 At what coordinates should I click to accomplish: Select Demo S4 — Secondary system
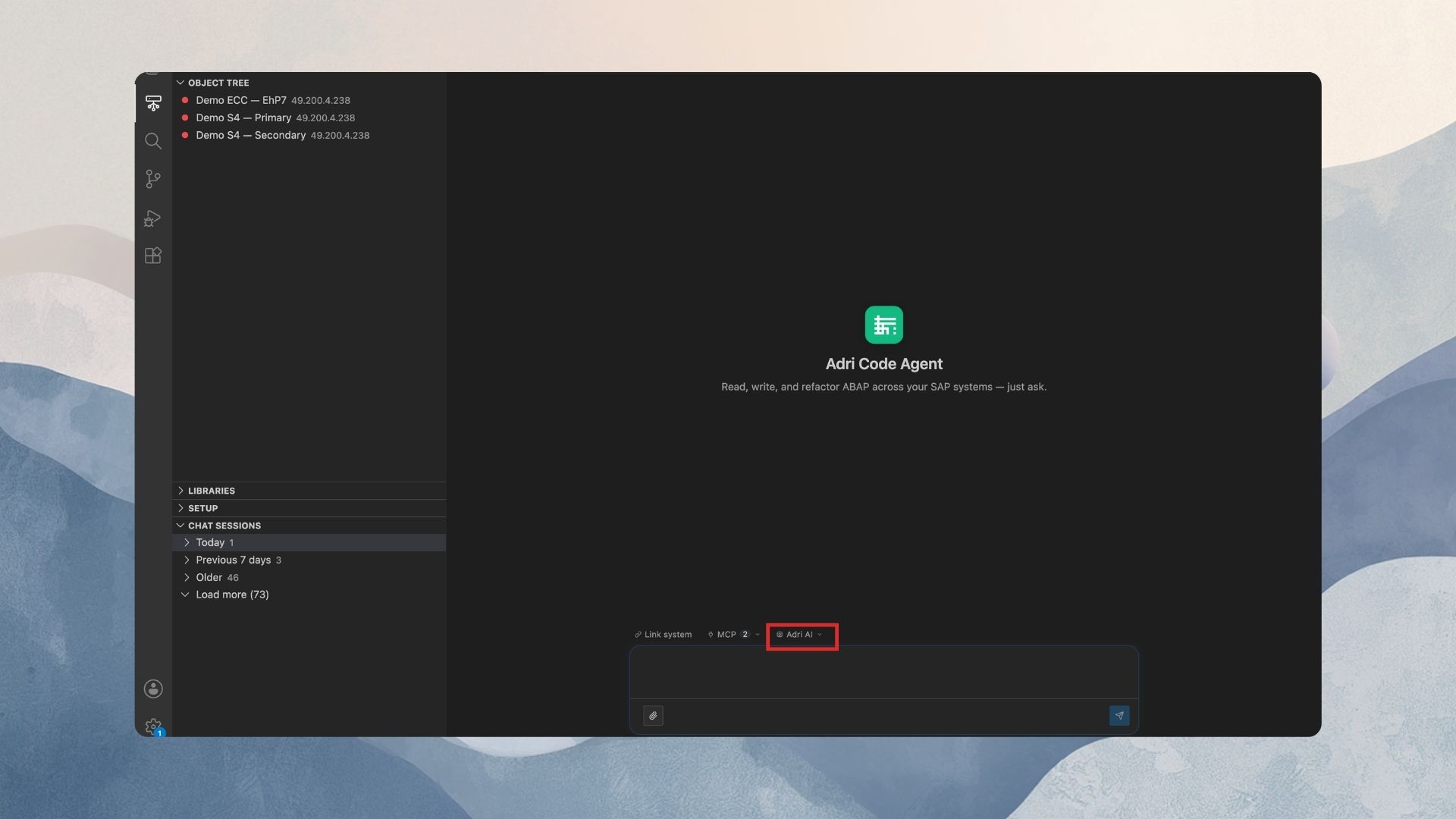click(x=309, y=135)
